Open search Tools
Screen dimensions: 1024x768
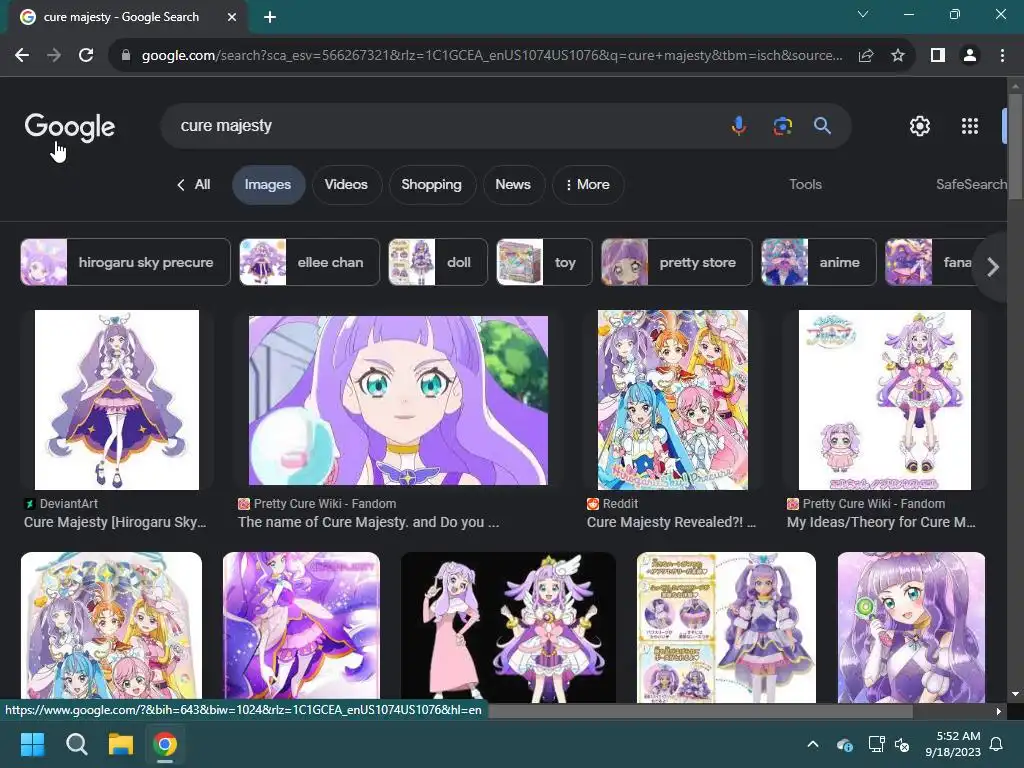click(805, 185)
